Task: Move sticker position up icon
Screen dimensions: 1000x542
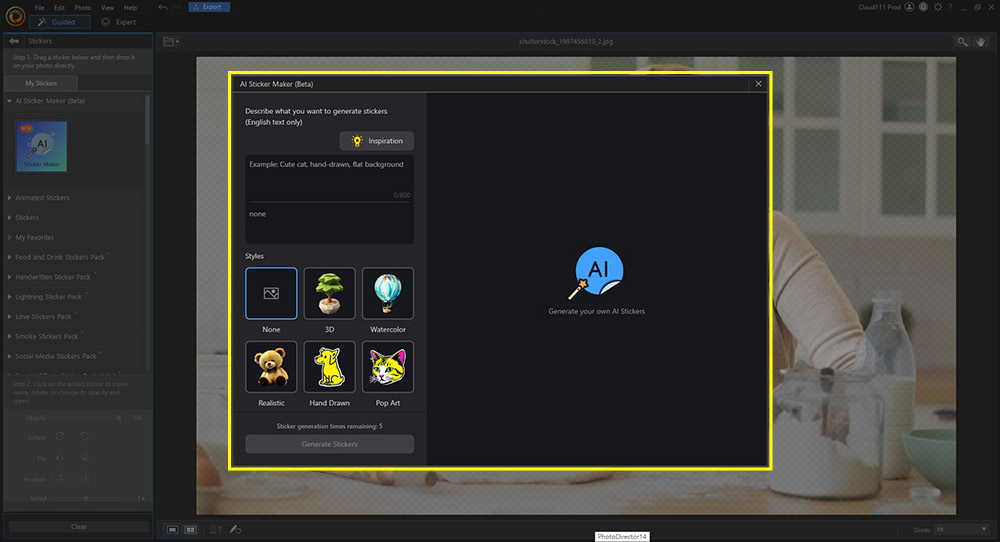Action: tap(61, 478)
